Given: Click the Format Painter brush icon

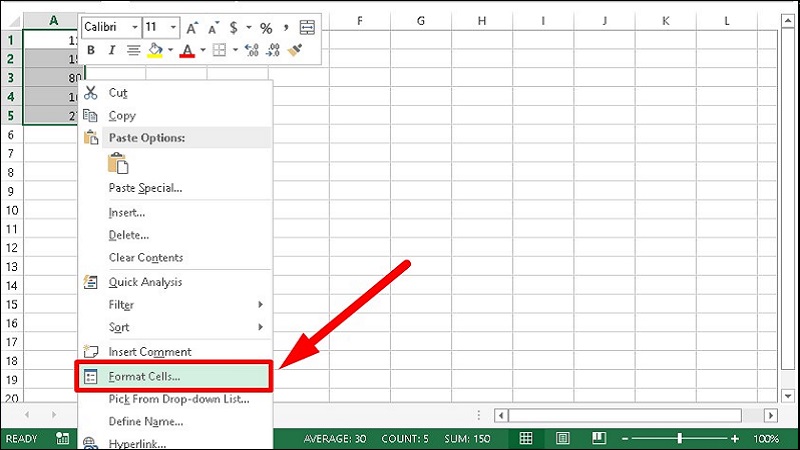Looking at the screenshot, I should pos(295,50).
